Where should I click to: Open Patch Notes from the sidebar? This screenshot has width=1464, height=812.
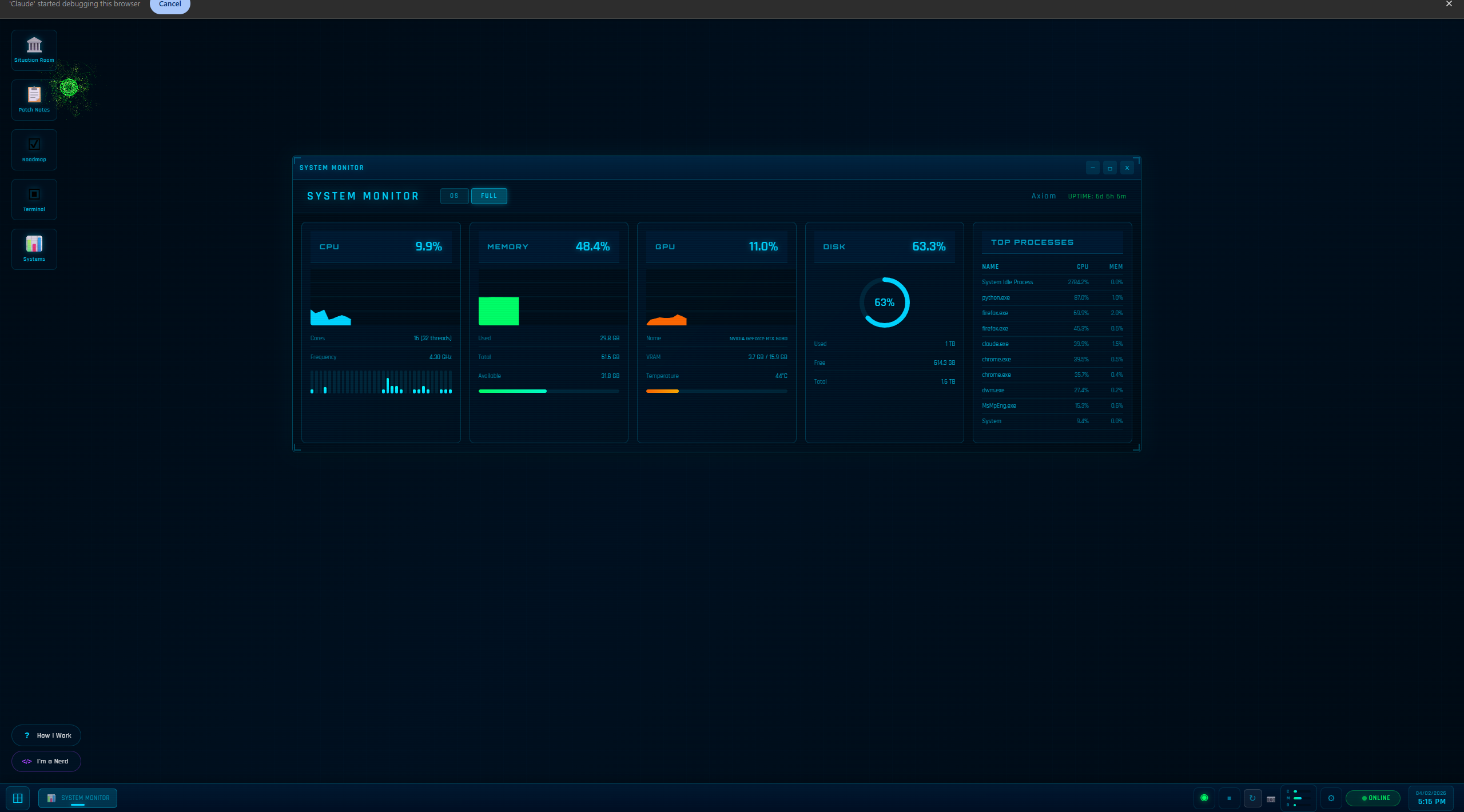click(34, 99)
